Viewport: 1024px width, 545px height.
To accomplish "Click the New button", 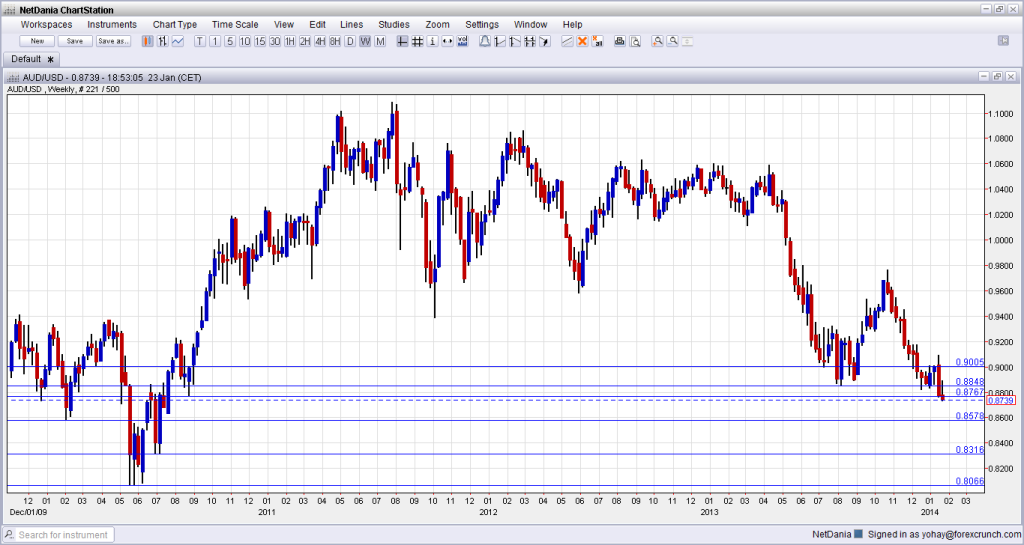I will (x=37, y=41).
